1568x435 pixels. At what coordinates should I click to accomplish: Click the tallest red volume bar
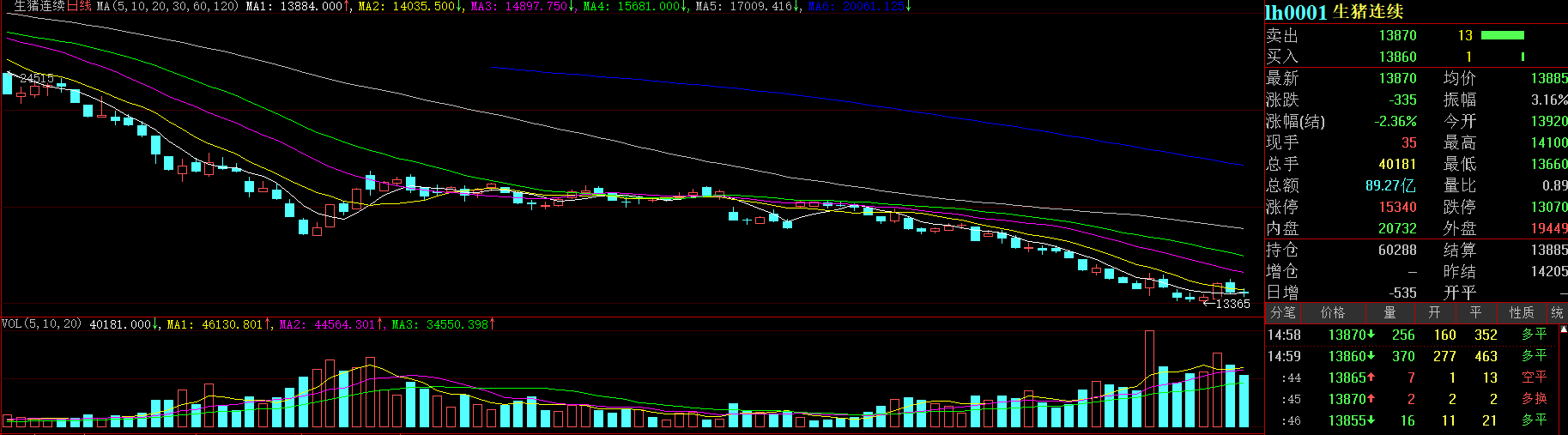click(1149, 378)
